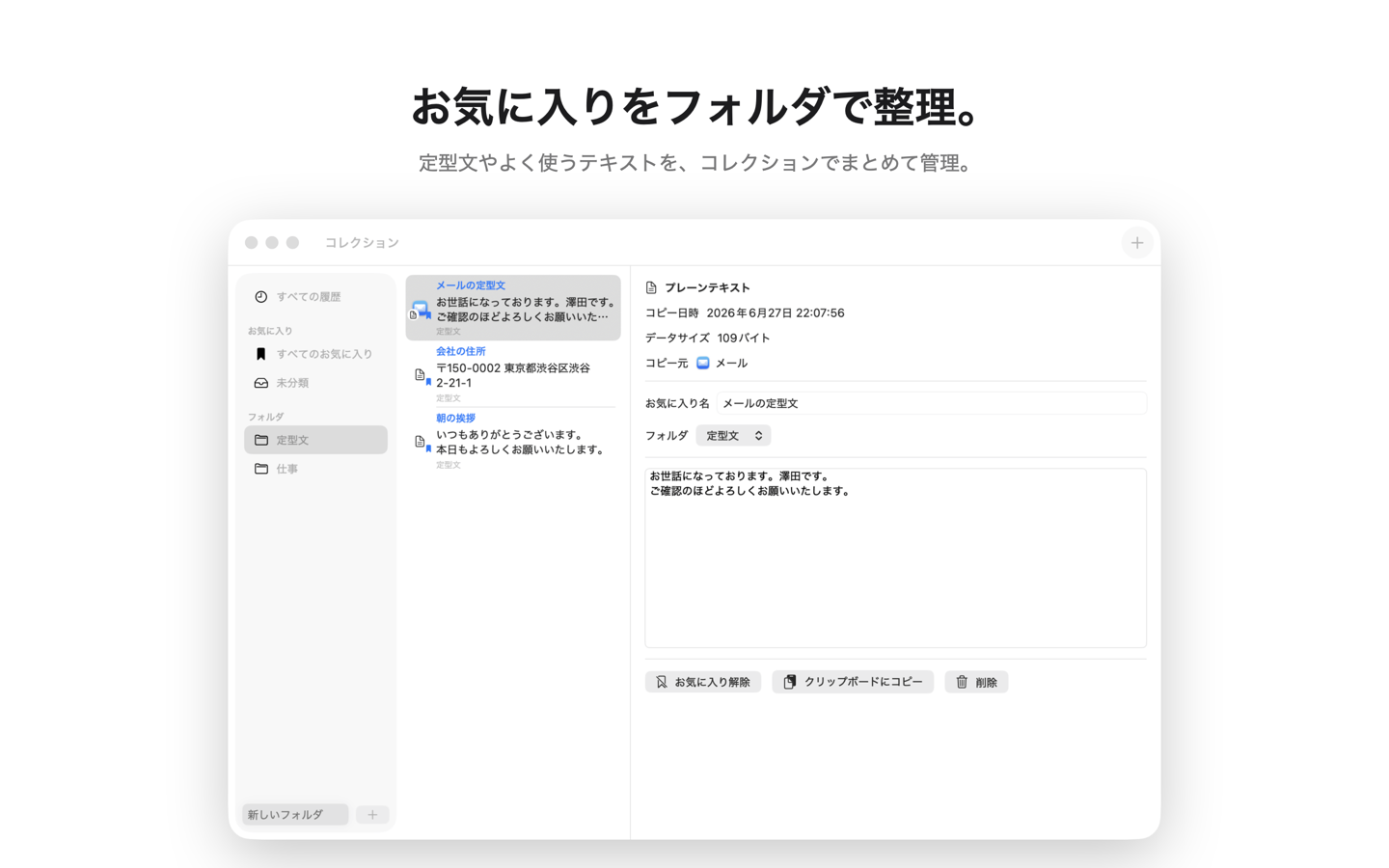
Task: Click the preview text いつもありがとうございます。
Action: click(509, 434)
